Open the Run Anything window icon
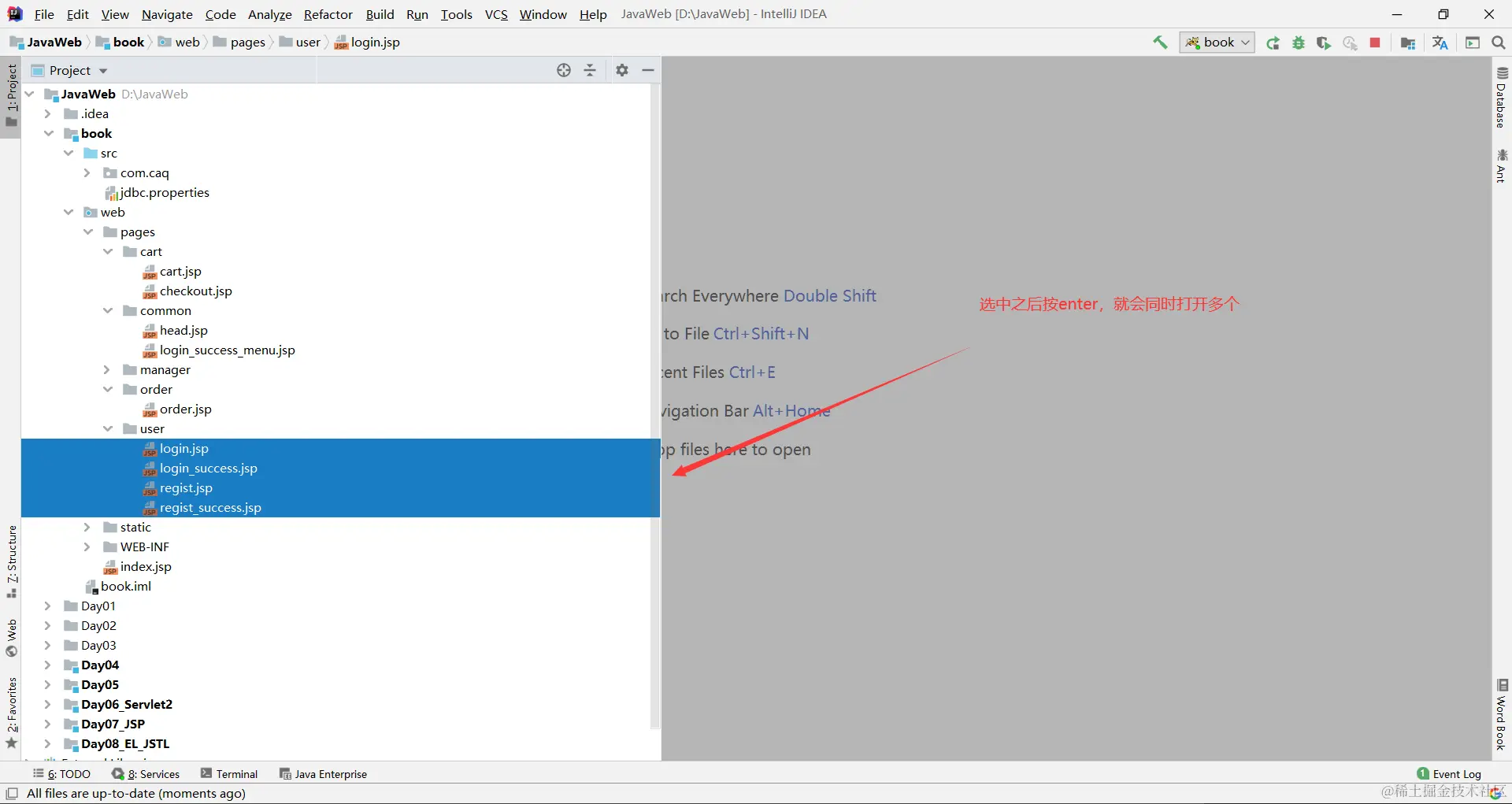This screenshot has height=804, width=1512. coord(1473,43)
